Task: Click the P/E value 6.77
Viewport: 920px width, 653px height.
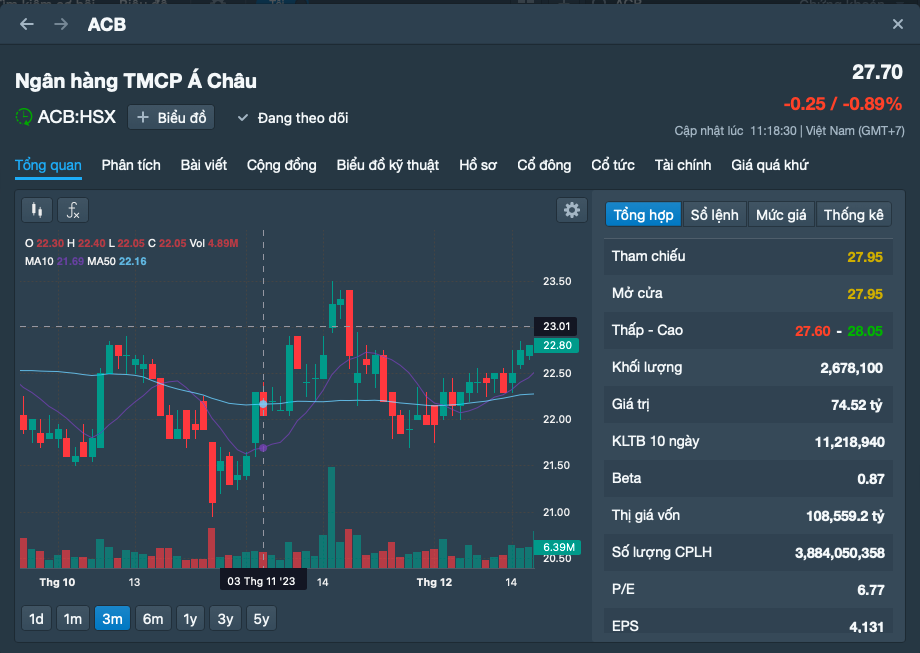Action: (x=871, y=590)
